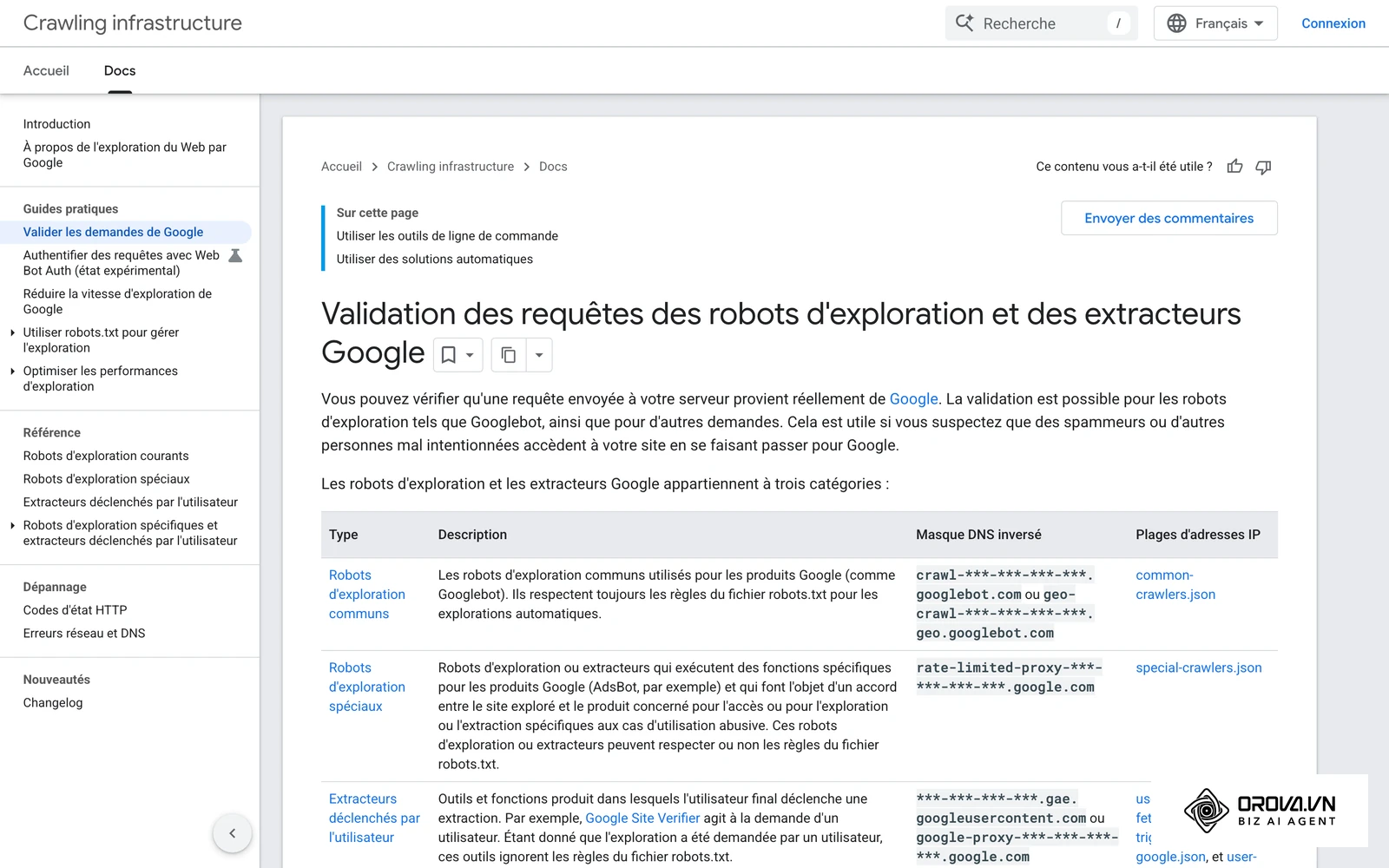Expand 'Utiliser robots.txt pour gérer l'exploration'
1389x868 pixels.
pyautogui.click(x=12, y=332)
